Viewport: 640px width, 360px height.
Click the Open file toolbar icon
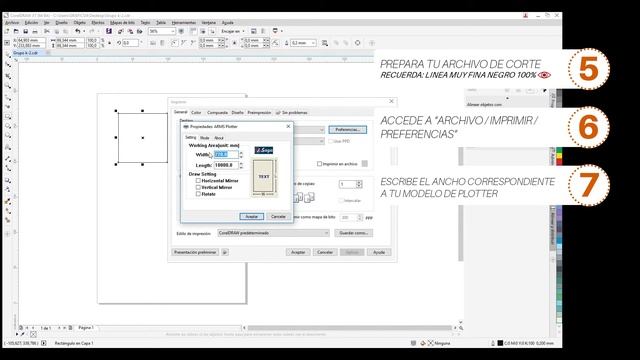coord(16,31)
